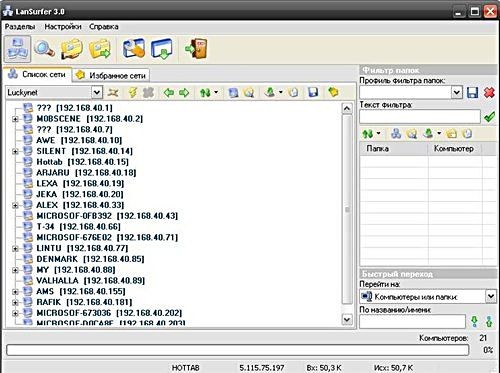The height and width of the screenshot is (373, 500).
Task: Click the lightning bolt icon
Action: click(x=133, y=92)
